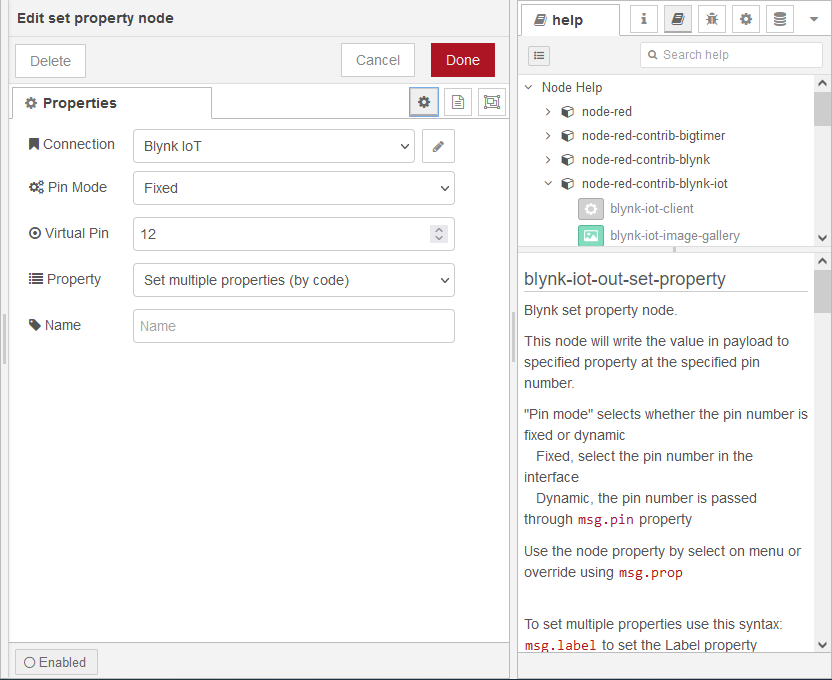832x680 pixels.
Task: Click the Cancel button
Action: (378, 60)
